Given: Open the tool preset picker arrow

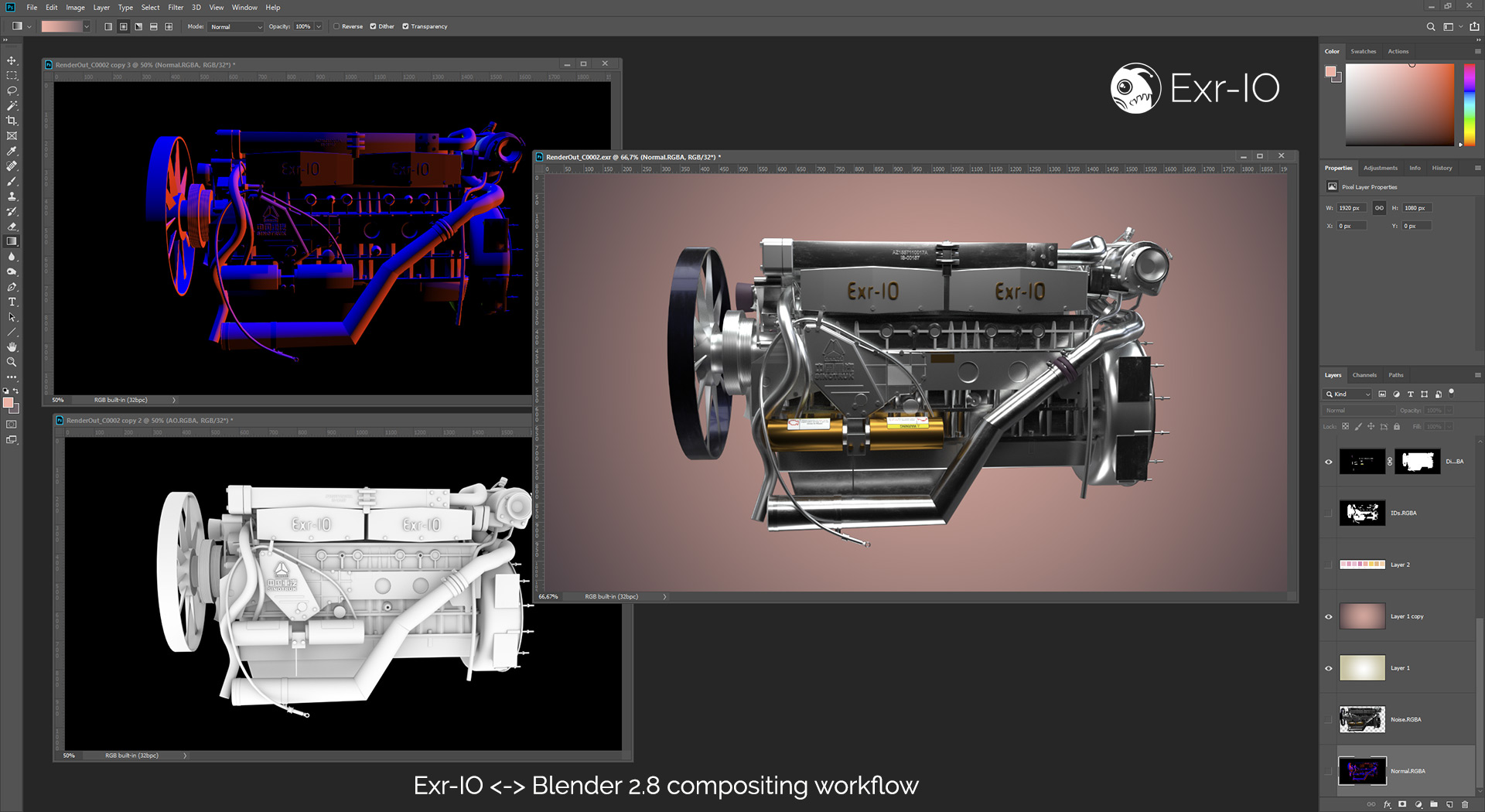Looking at the screenshot, I should click(29, 26).
